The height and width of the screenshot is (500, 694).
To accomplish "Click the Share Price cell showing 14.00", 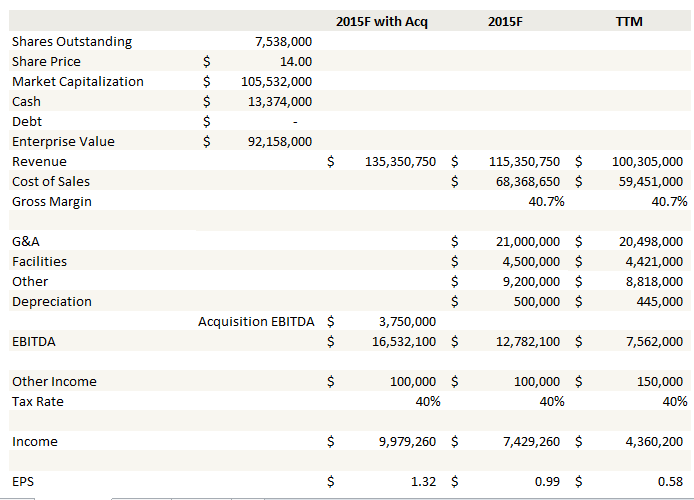I will click(x=292, y=61).
